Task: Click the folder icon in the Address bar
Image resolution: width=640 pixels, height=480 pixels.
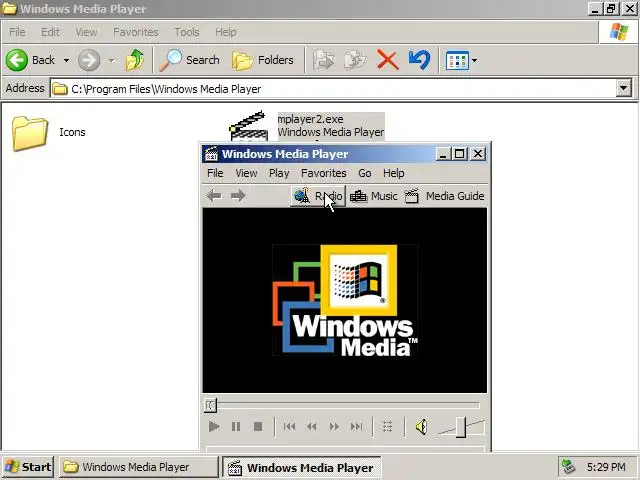Action: (x=60, y=89)
